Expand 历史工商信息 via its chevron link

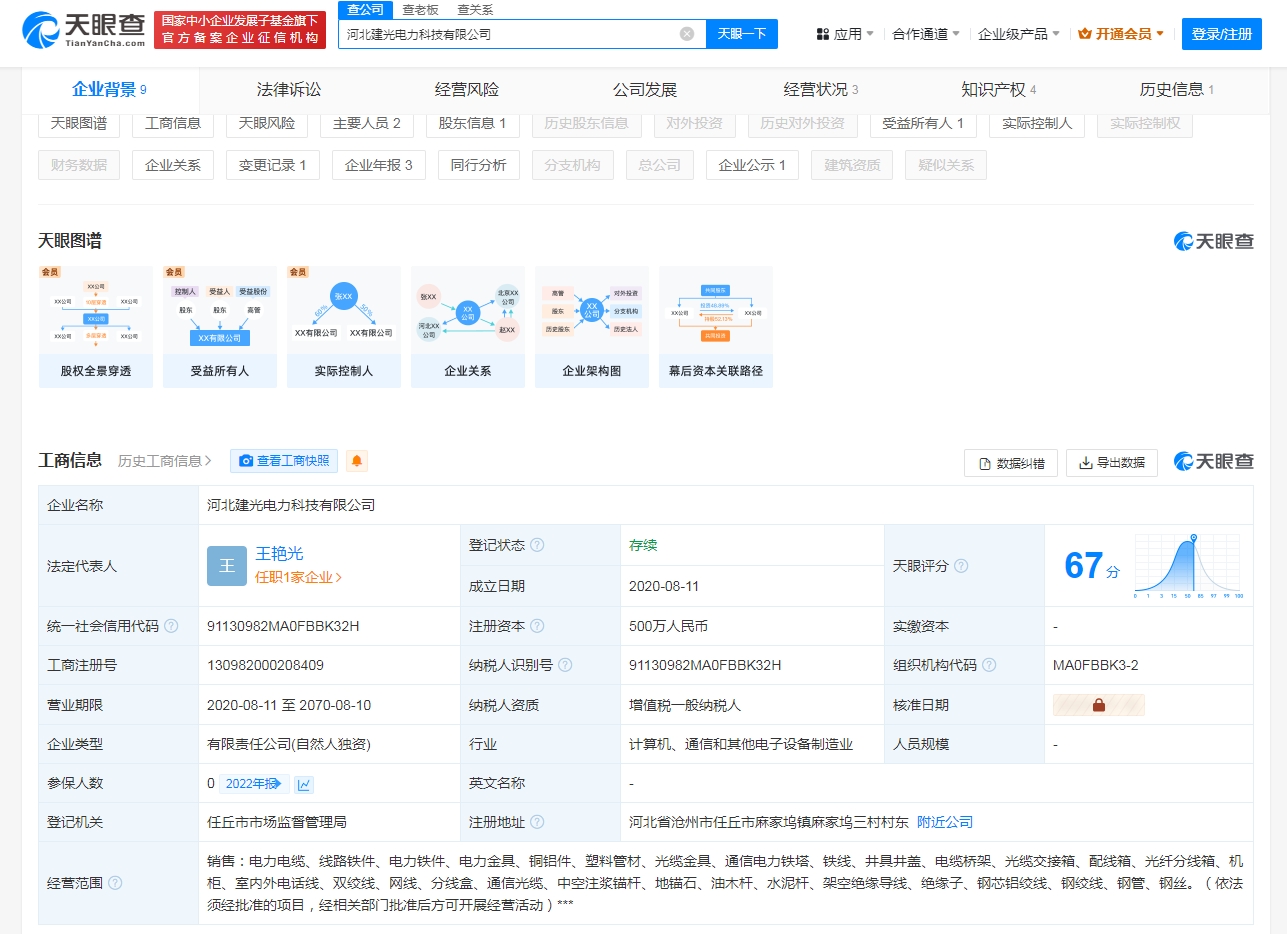tap(165, 461)
